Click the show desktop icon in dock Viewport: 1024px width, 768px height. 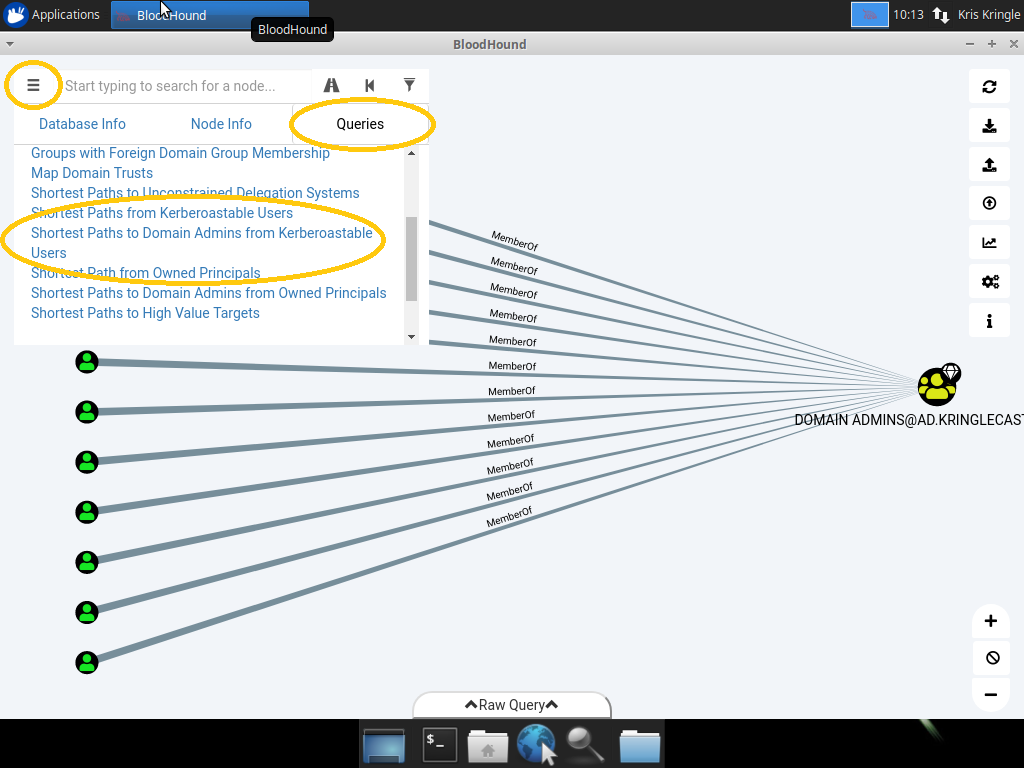[x=384, y=746]
